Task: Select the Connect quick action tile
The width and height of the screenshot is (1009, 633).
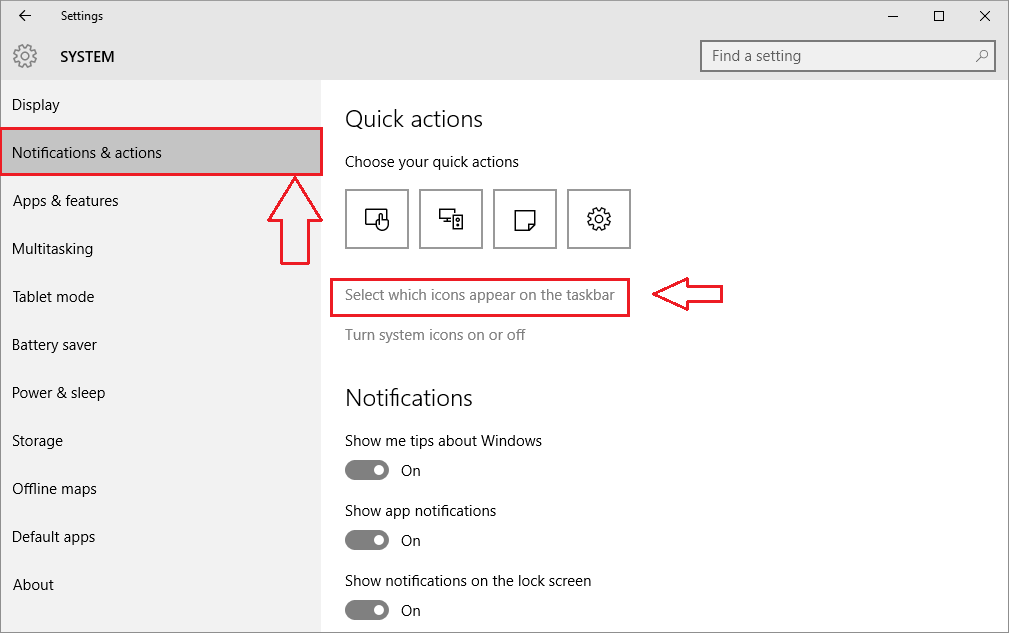Action: (x=451, y=219)
